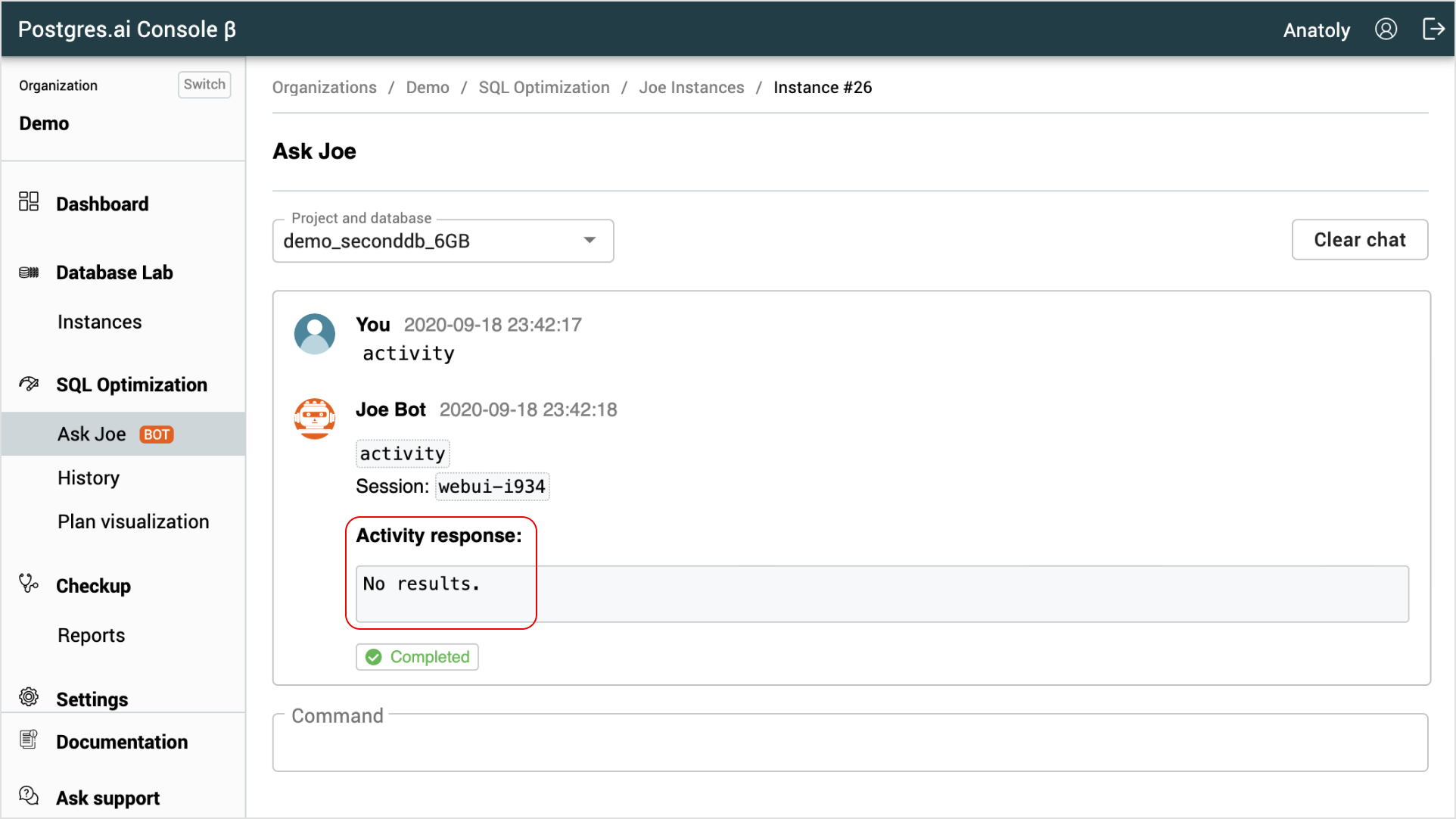Go to Demo breadcrumb link
The image size is (1456, 819).
click(x=428, y=87)
